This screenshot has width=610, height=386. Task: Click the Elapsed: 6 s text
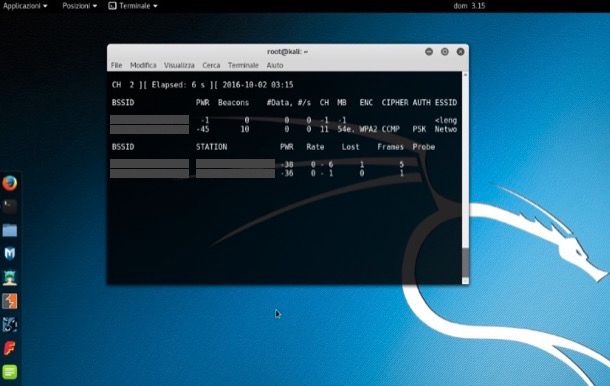(177, 85)
